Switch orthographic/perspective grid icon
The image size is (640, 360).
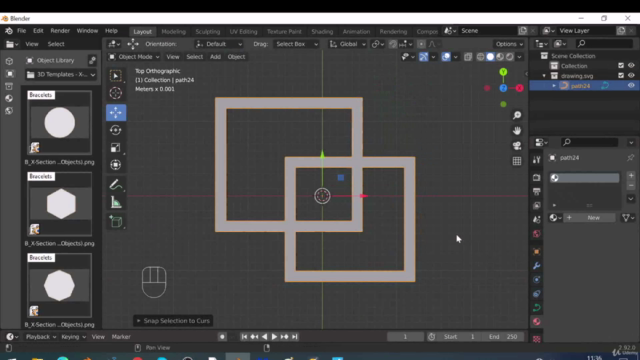pyautogui.click(x=517, y=161)
